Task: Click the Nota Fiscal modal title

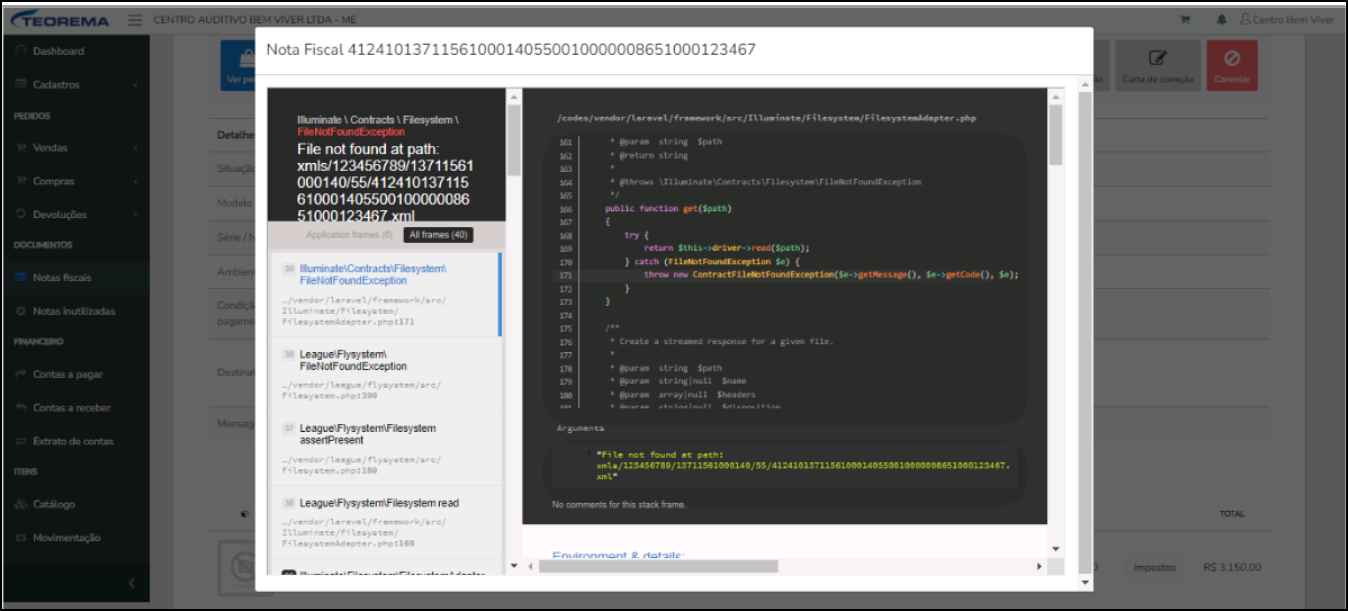Action: coord(511,49)
